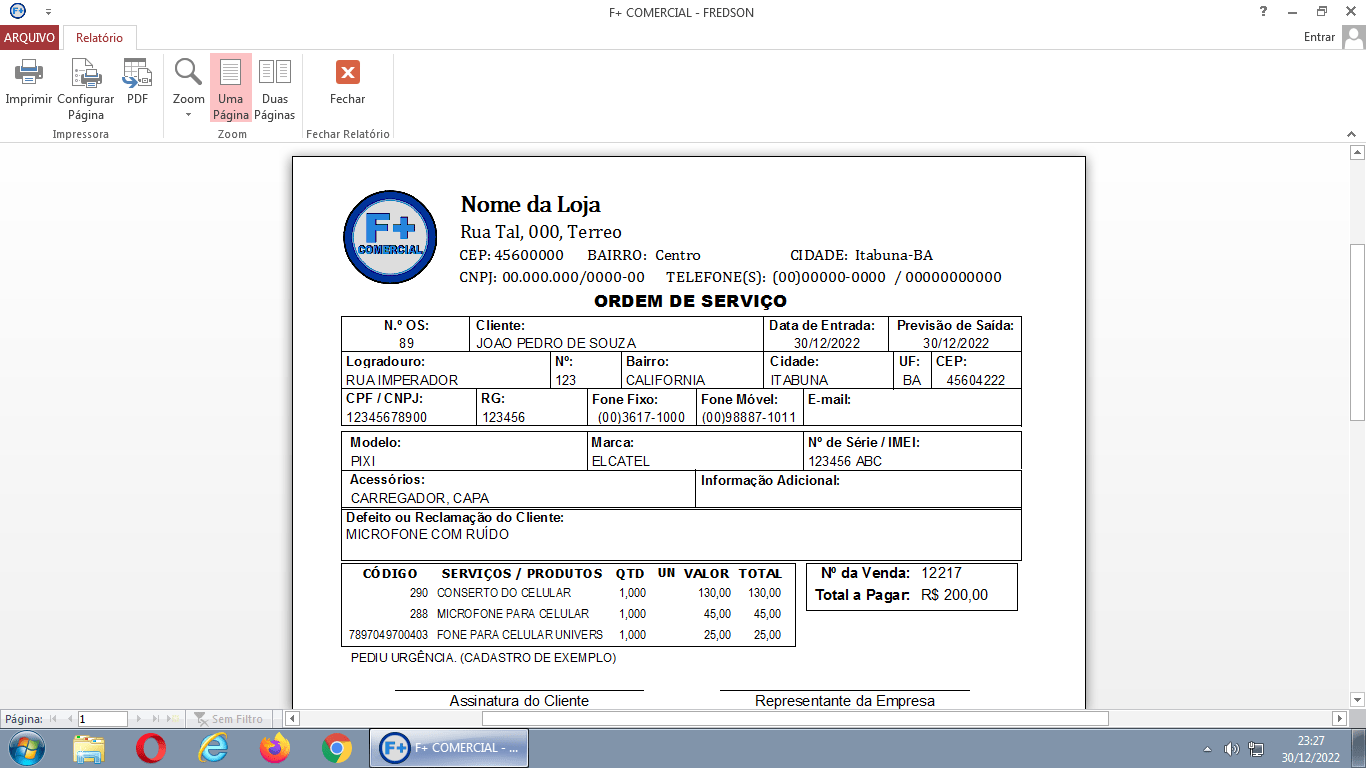Click the horizontal scrollbar right arrow

[1340, 719]
